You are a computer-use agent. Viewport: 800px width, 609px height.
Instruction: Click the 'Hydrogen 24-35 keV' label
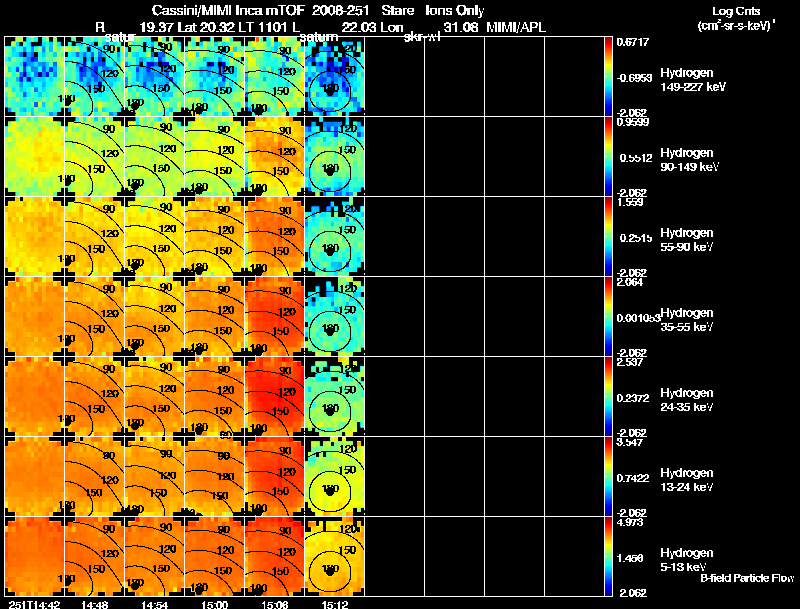click(687, 400)
